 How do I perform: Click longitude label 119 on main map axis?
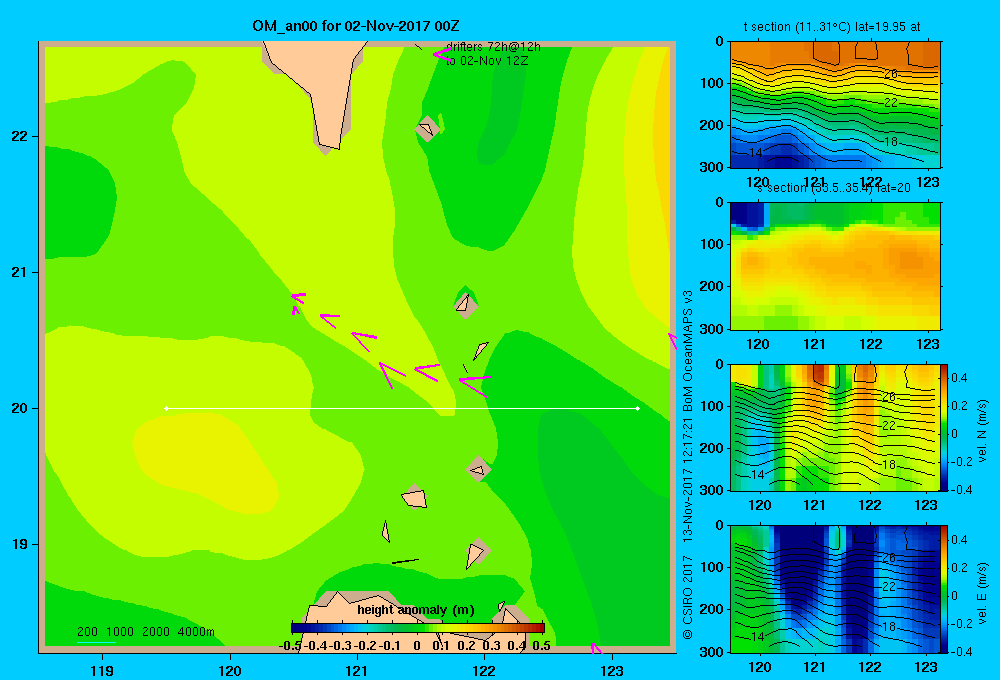[102, 670]
